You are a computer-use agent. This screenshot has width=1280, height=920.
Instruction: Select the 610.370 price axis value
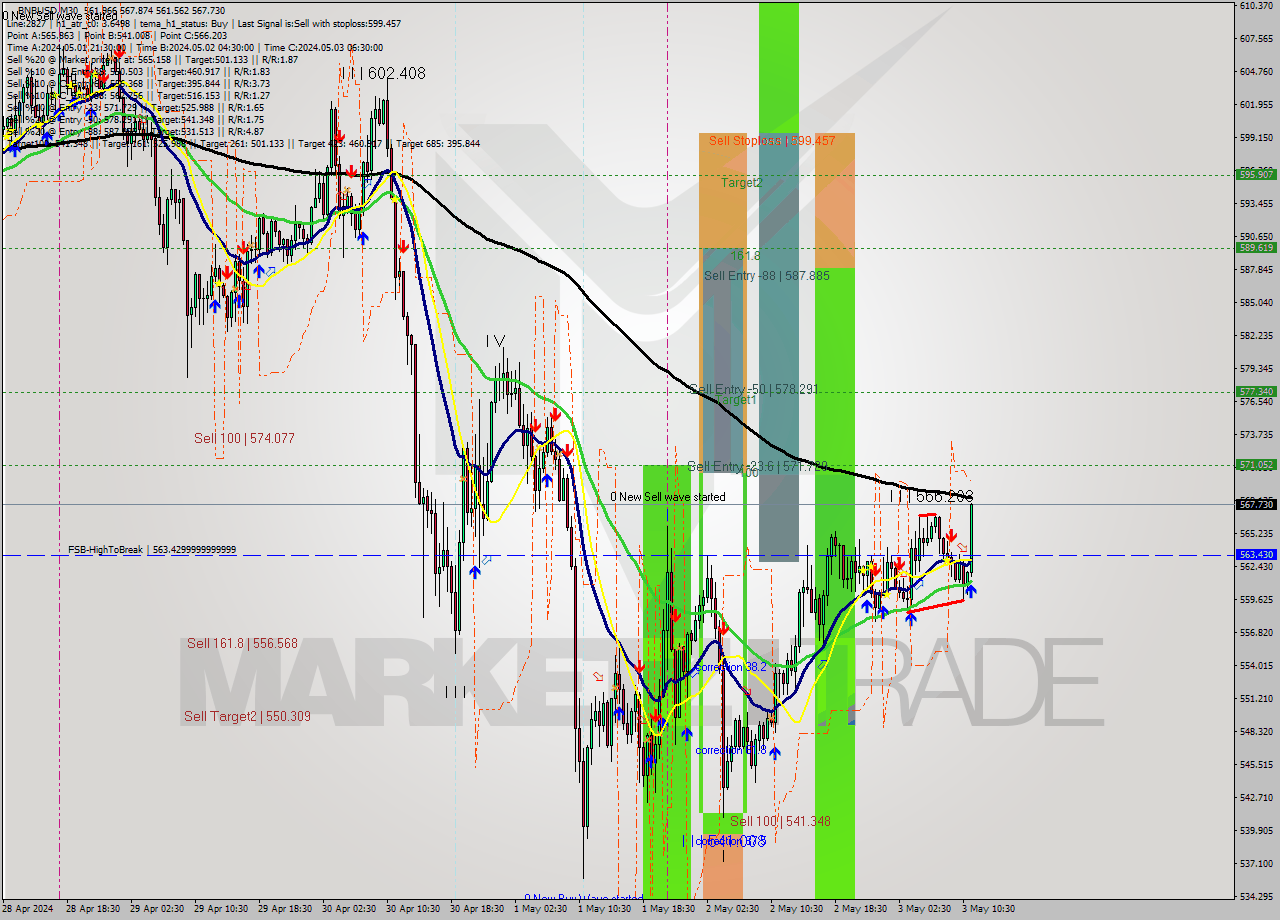(x=1256, y=6)
